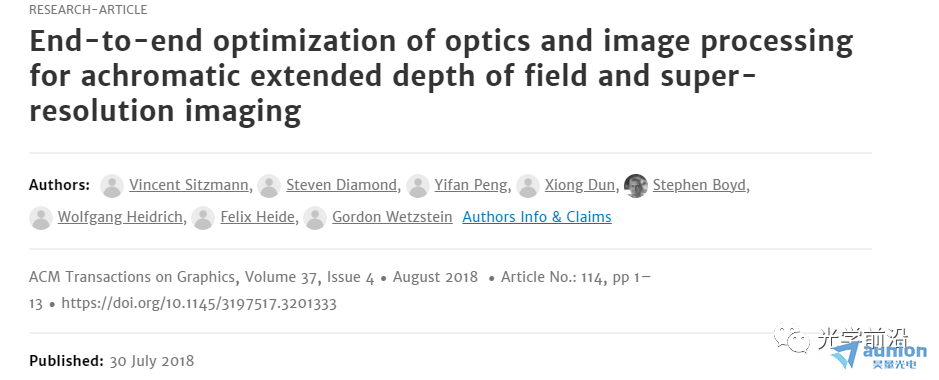Visit Yifan Peng author page
Screen dimensions: 939x380
pos(471,186)
